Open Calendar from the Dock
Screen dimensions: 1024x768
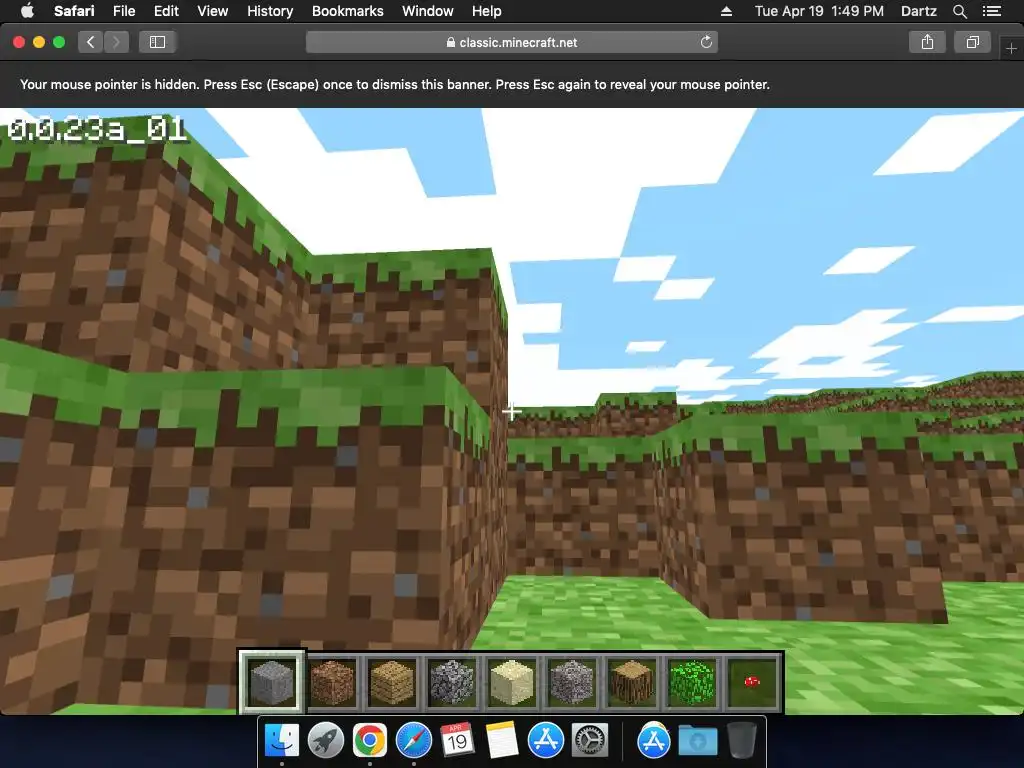[x=457, y=741]
